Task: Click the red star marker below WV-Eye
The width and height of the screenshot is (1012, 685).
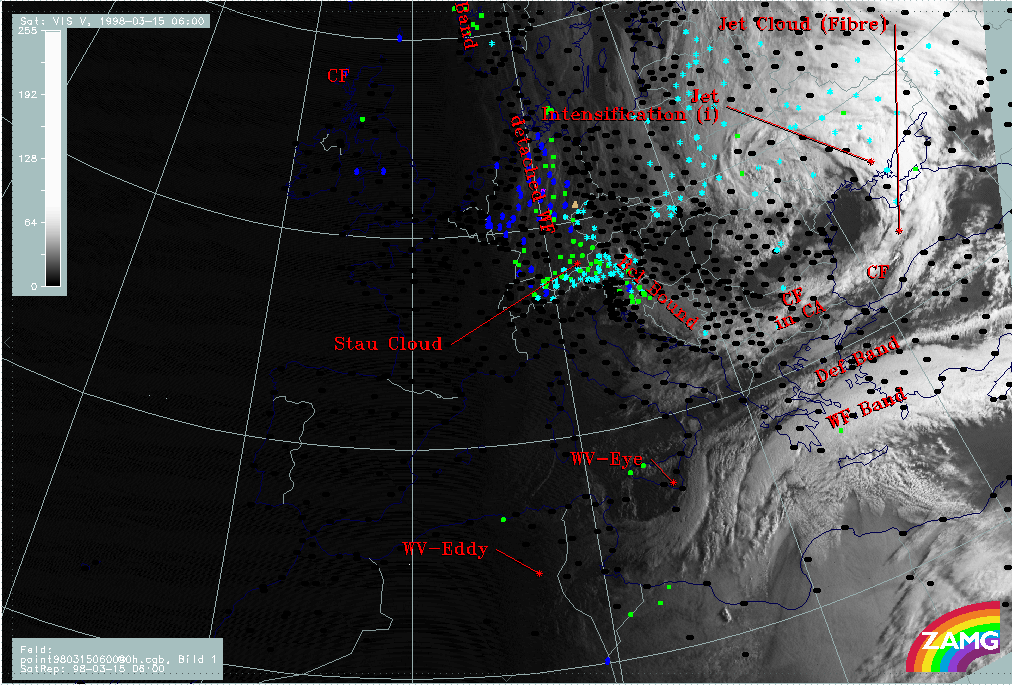Action: click(x=674, y=483)
